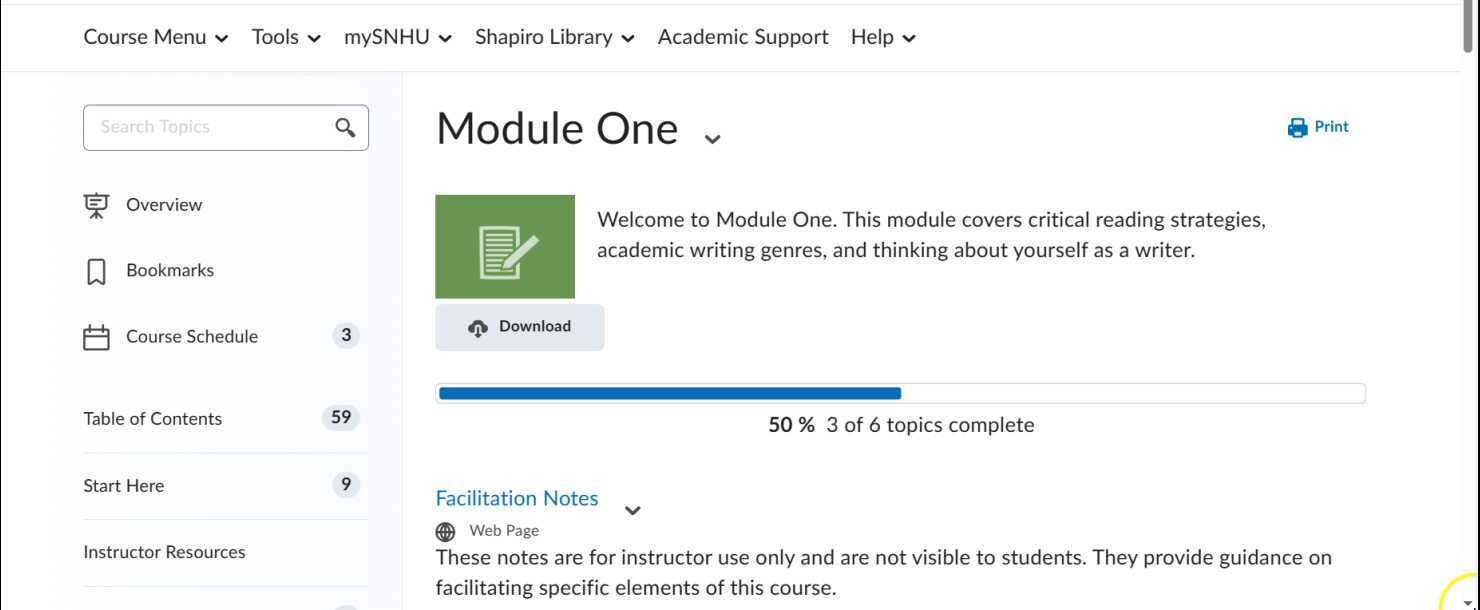Expand the Tools menu
The image size is (1480, 610).
286,37
